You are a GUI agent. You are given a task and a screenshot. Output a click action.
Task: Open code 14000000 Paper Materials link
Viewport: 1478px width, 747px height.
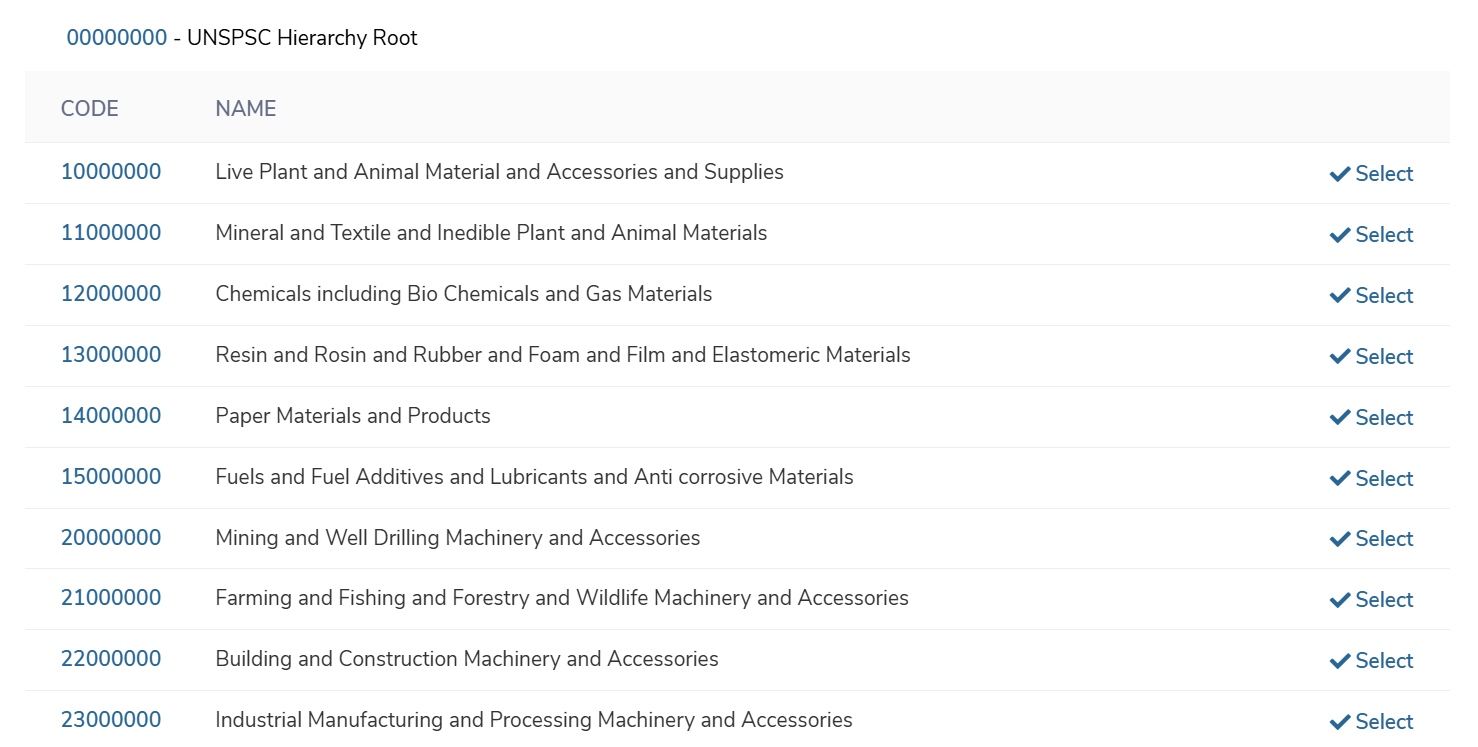point(111,416)
